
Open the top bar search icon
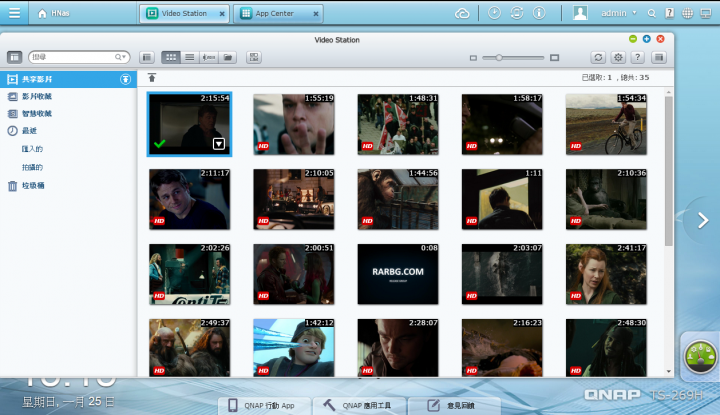click(x=651, y=13)
